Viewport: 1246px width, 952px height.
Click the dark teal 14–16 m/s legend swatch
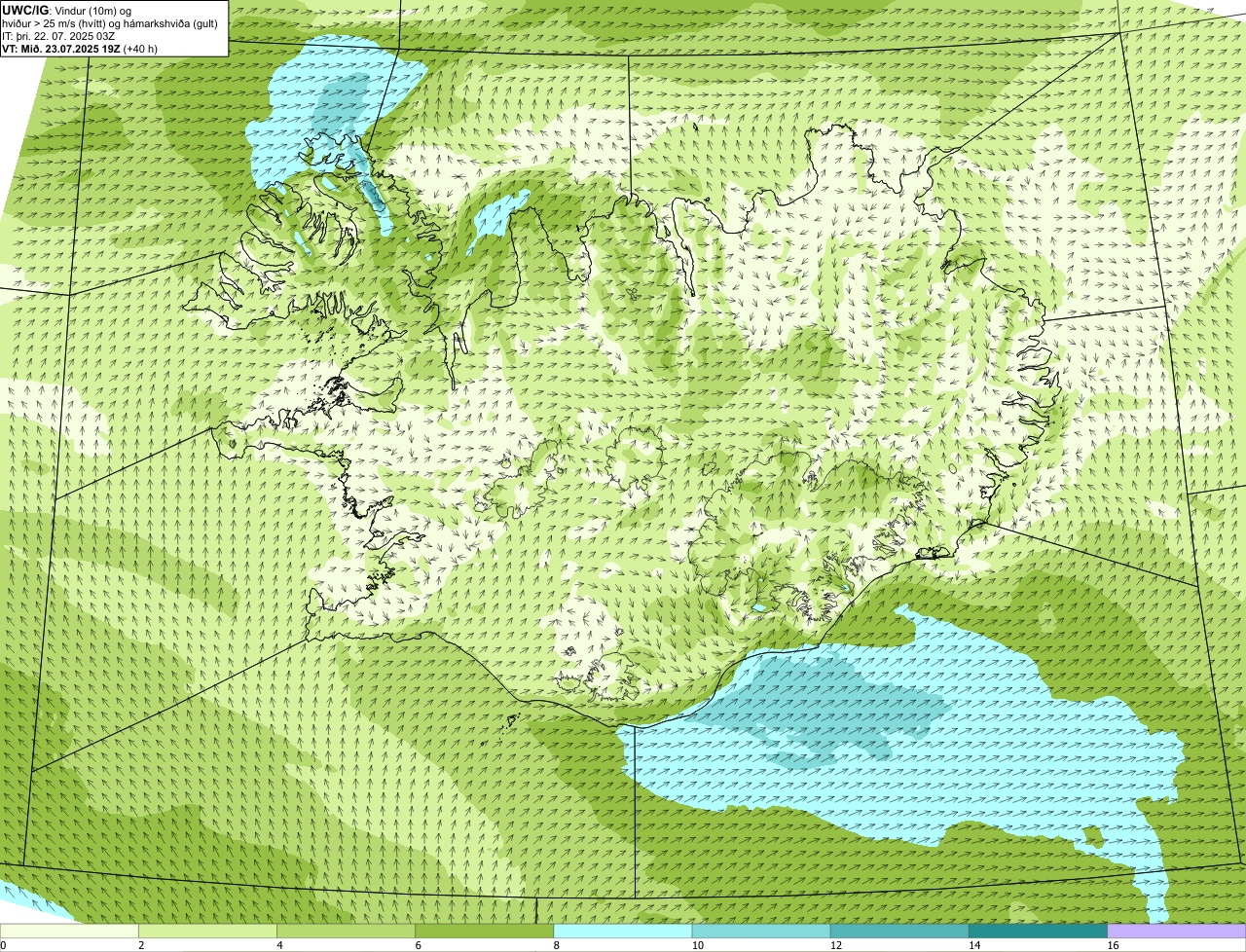[x=1039, y=931]
